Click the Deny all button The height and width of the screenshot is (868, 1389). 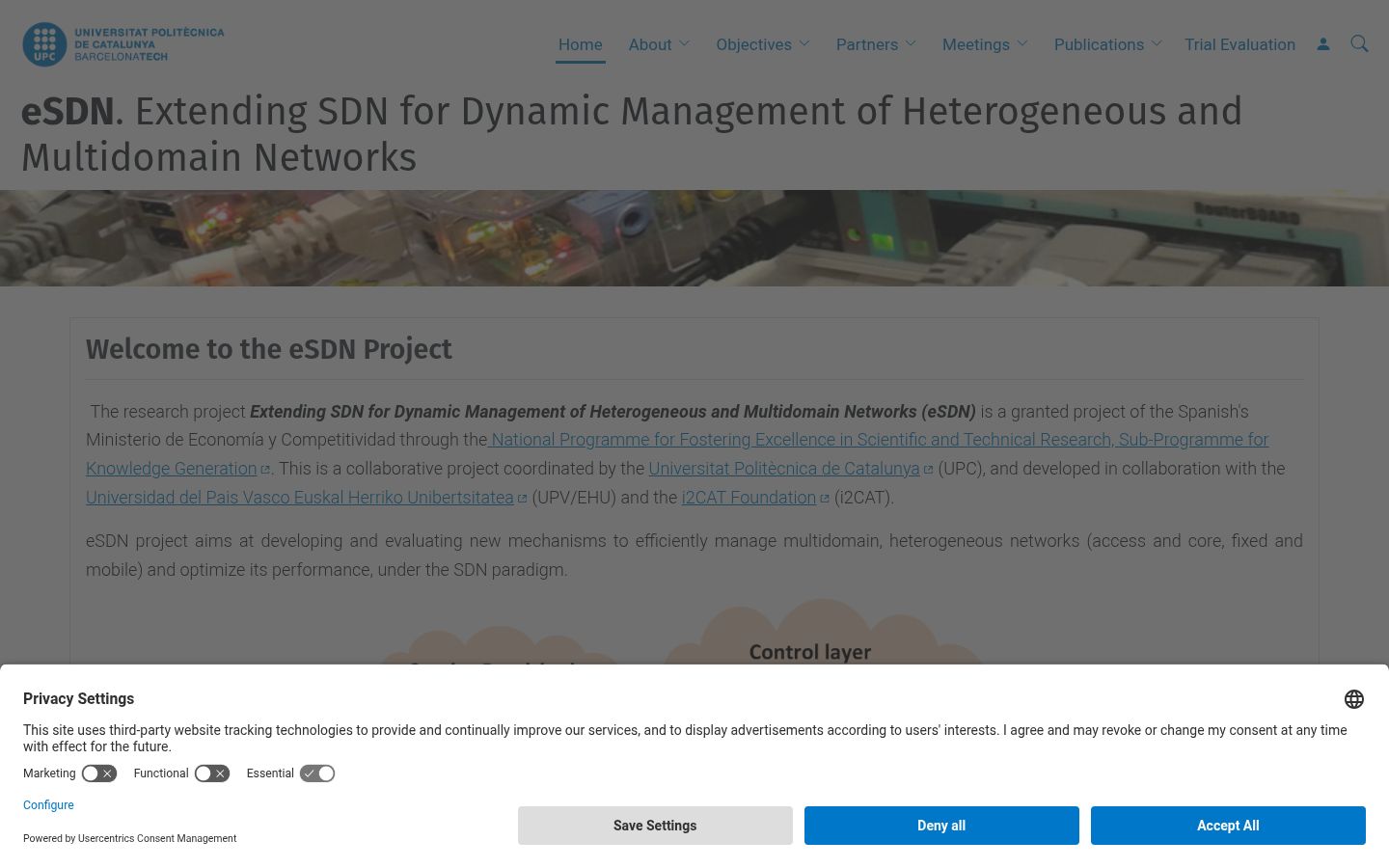(941, 826)
